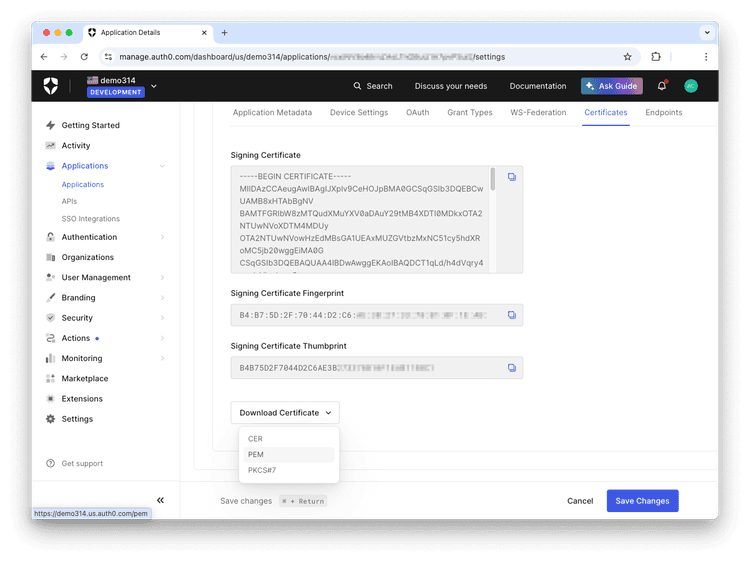Copy the Signing Certificate Fingerprint

coord(510,315)
